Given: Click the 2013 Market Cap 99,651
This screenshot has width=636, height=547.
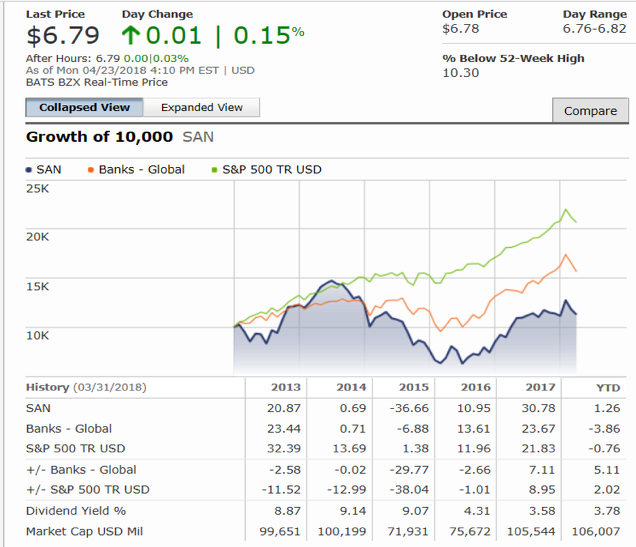Looking at the screenshot, I should point(280,532).
